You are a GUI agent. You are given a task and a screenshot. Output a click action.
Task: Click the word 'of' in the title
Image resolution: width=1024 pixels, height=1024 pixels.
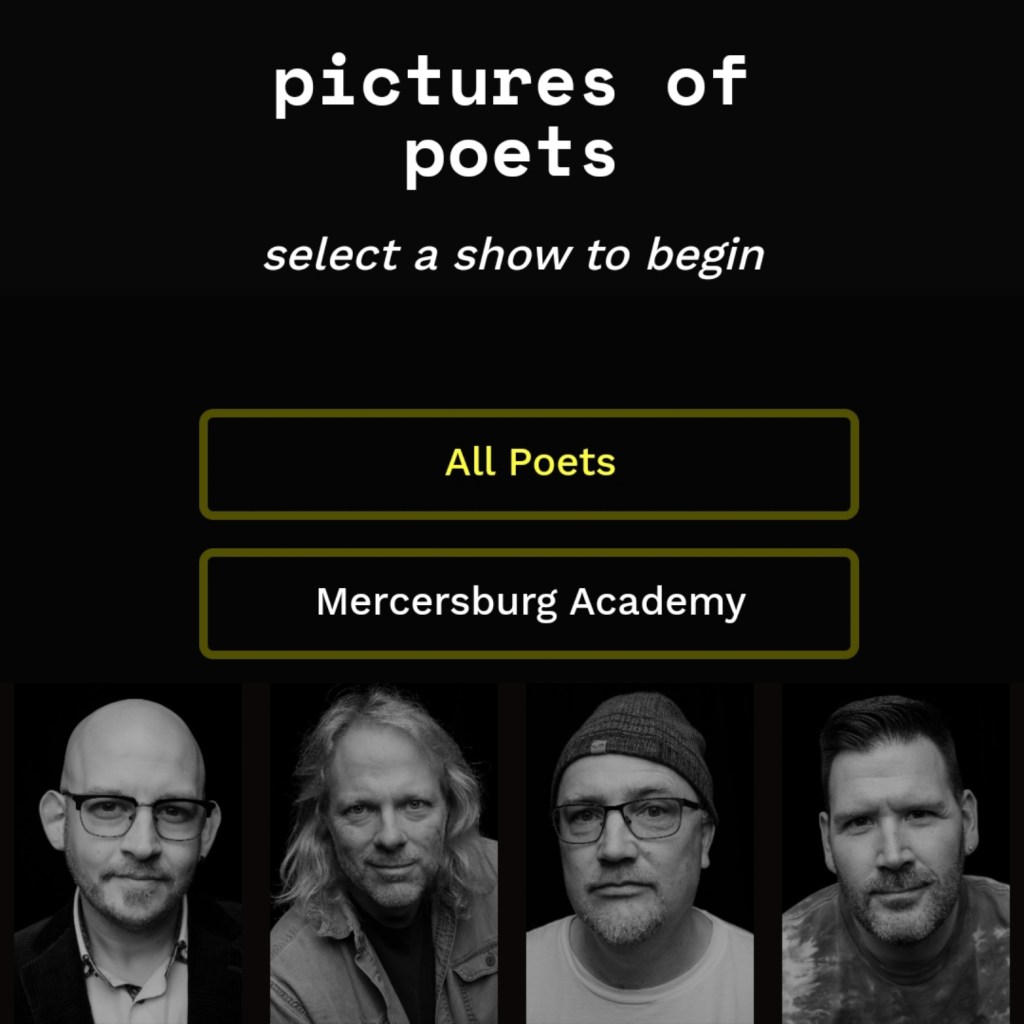click(707, 81)
